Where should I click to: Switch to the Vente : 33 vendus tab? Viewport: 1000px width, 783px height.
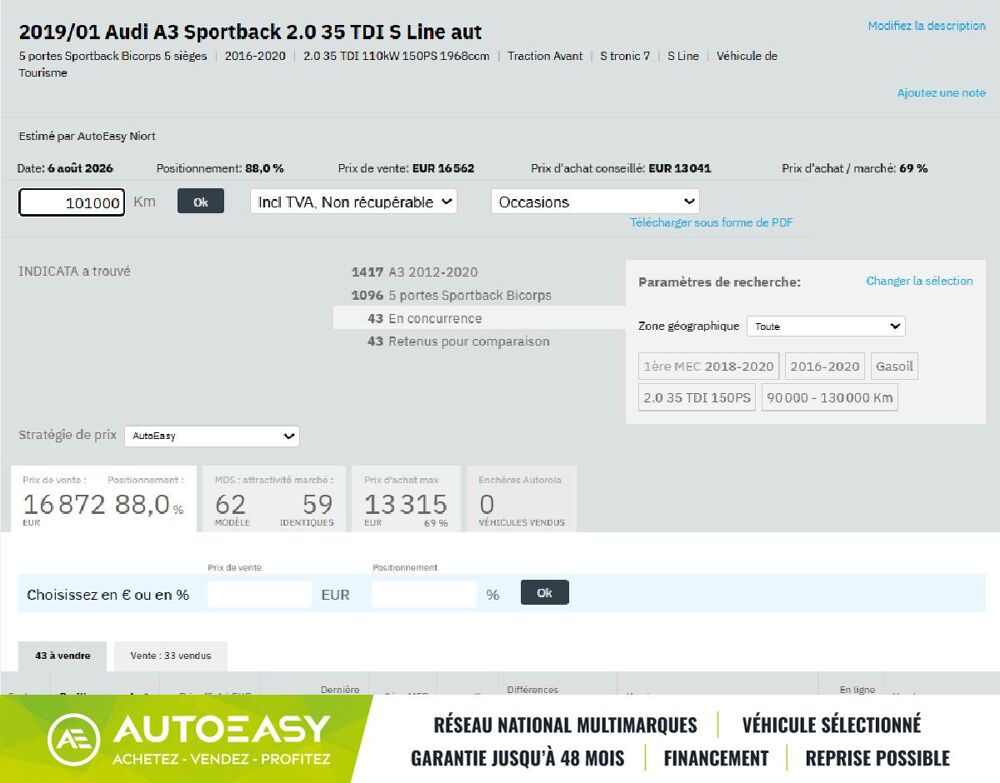[170, 656]
